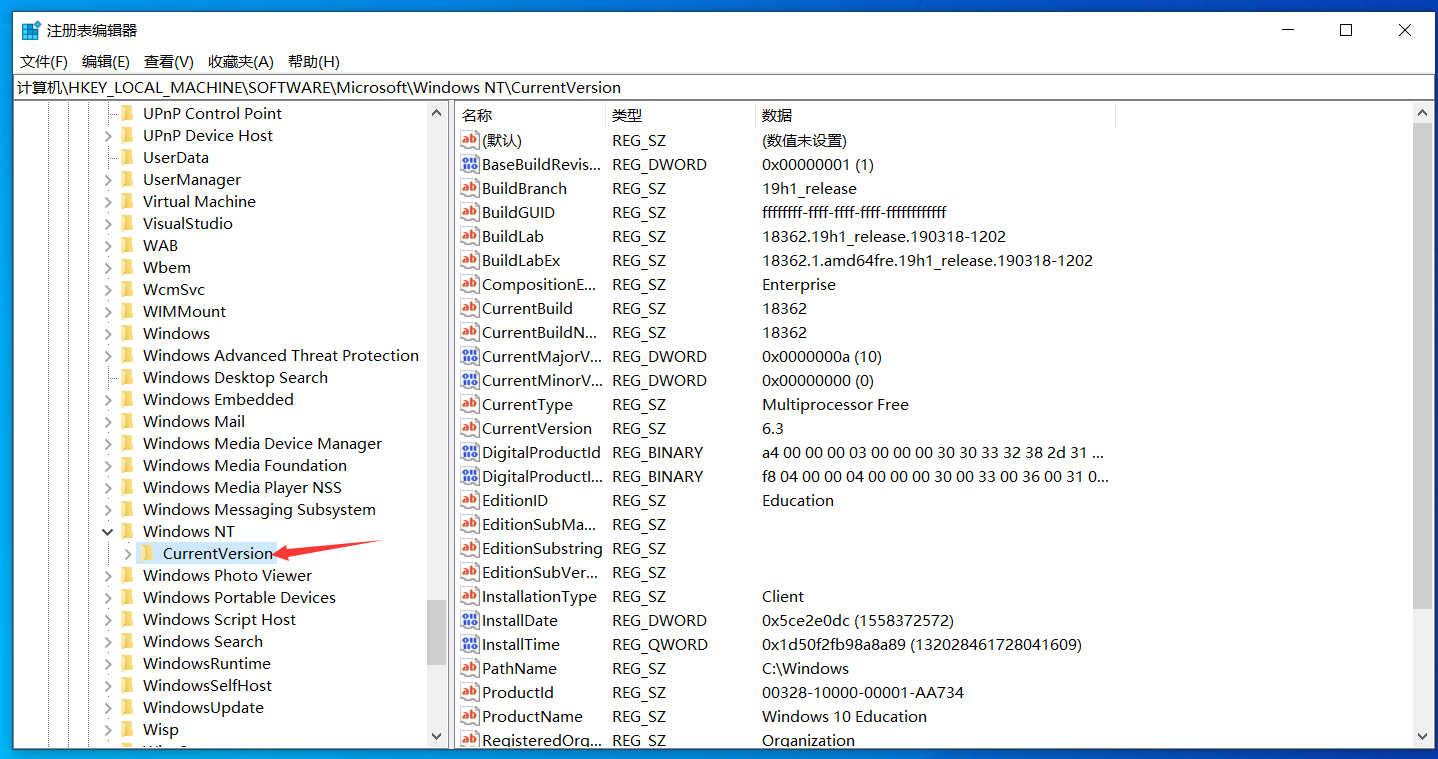Click the BuildGUID string icon
The height and width of the screenshot is (759, 1438).
[469, 212]
